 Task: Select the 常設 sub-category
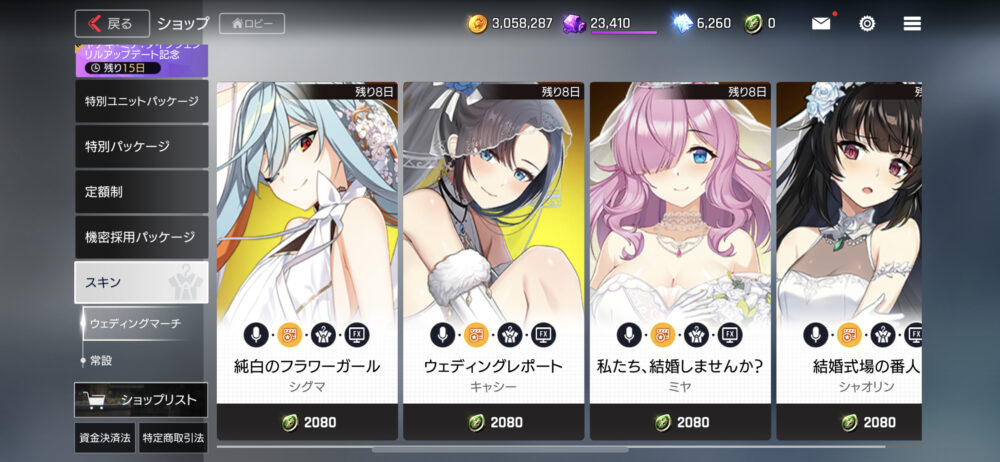[101, 361]
